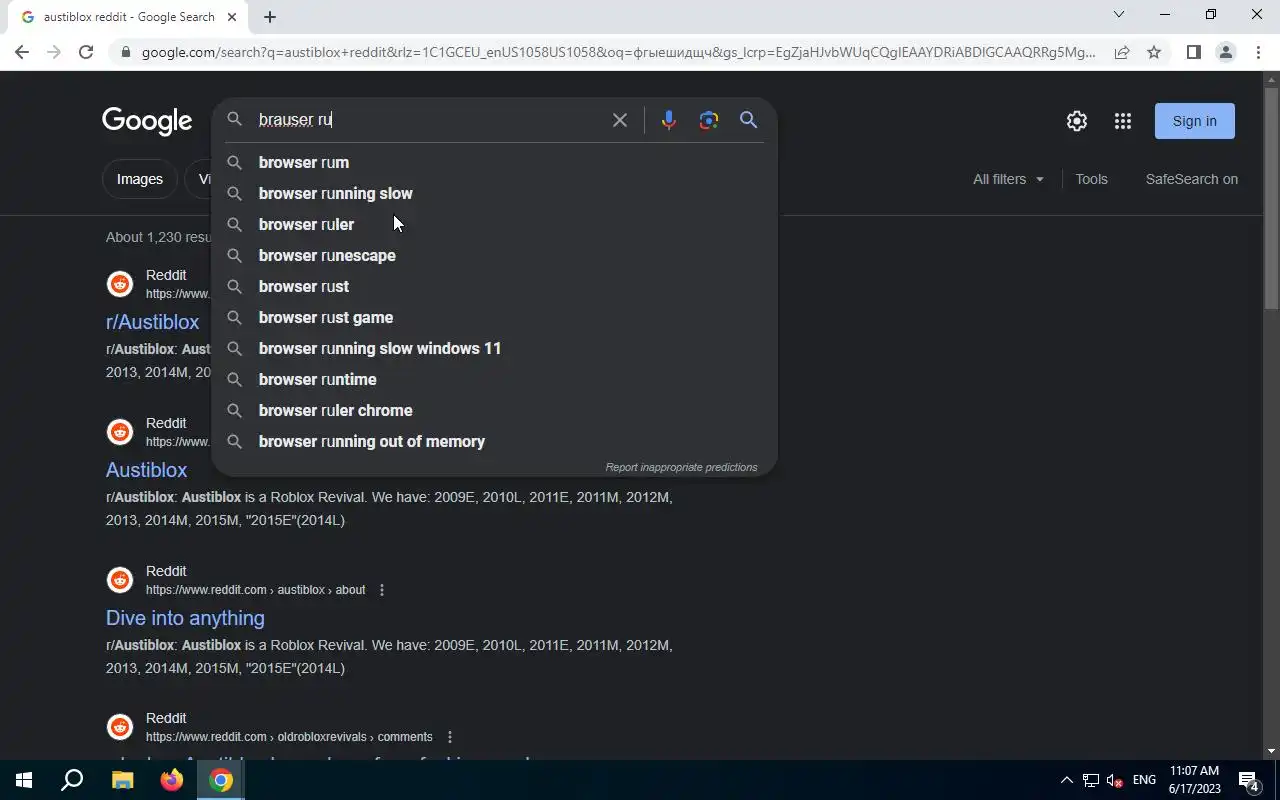The height and width of the screenshot is (800, 1280).
Task: Choose 'browser running slow windows 11' suggestion
Action: click(x=494, y=348)
